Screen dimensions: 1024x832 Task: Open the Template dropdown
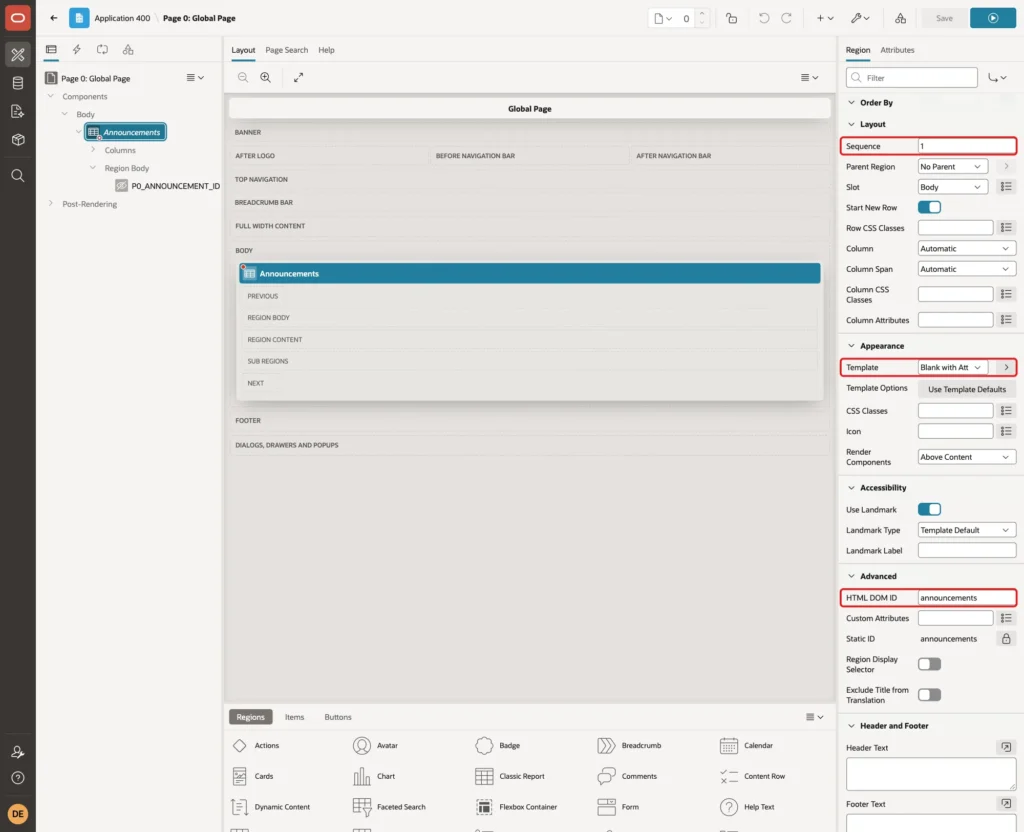click(952, 368)
